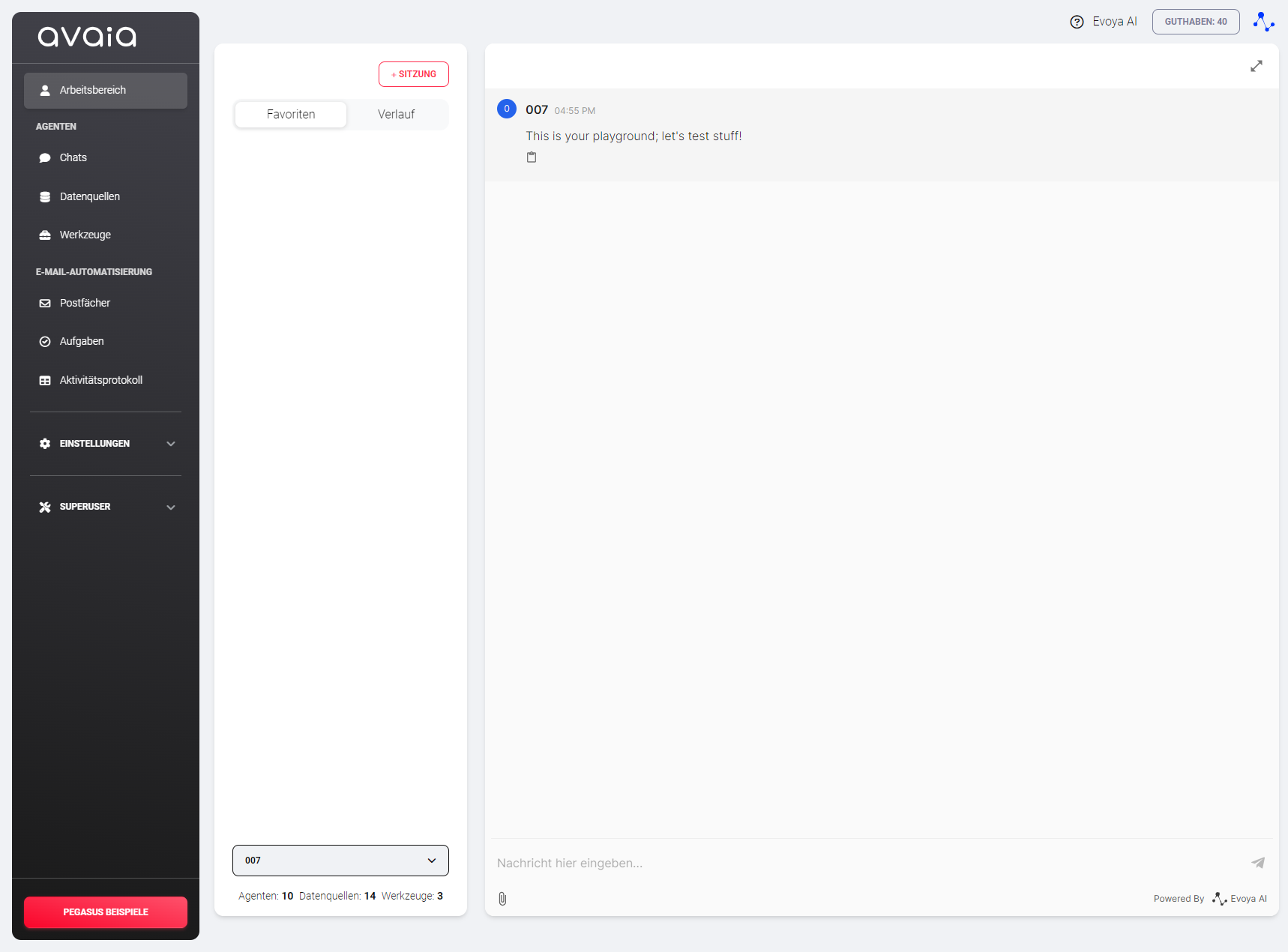Start a new session with + Sitzung

tap(413, 74)
